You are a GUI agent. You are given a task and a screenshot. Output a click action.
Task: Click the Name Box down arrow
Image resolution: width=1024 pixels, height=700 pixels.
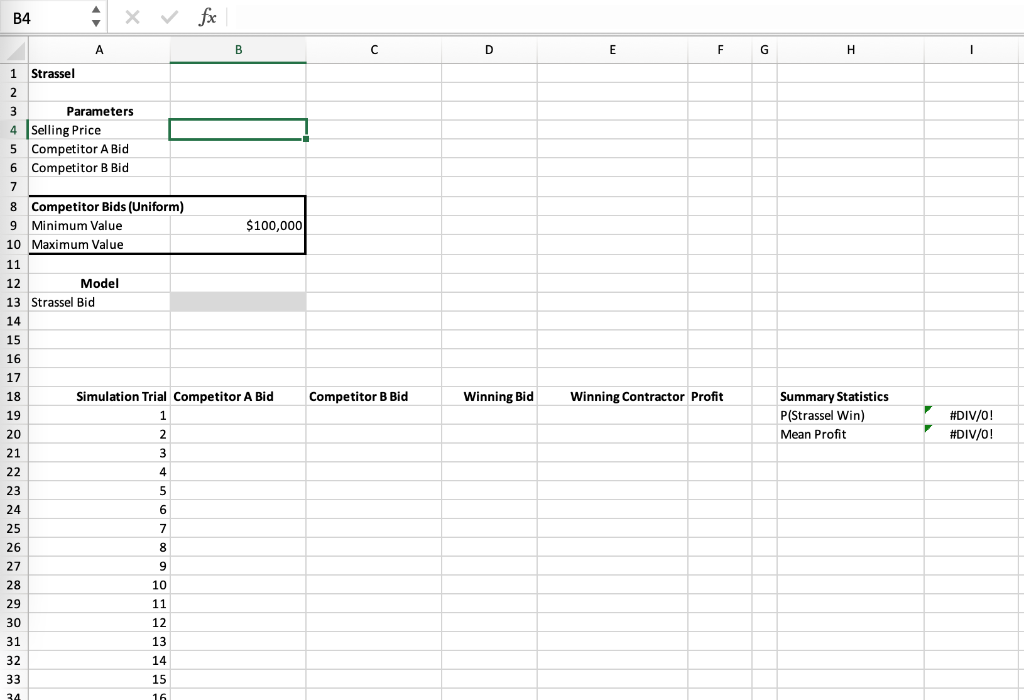coord(96,24)
